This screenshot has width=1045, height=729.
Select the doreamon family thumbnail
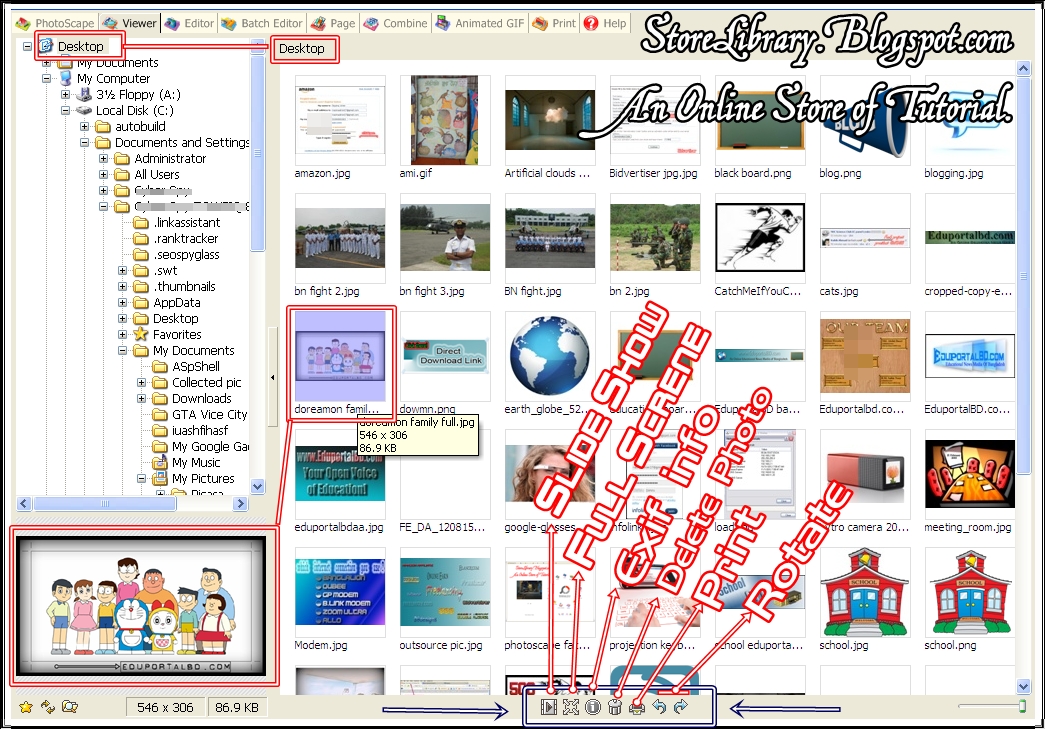click(x=340, y=357)
